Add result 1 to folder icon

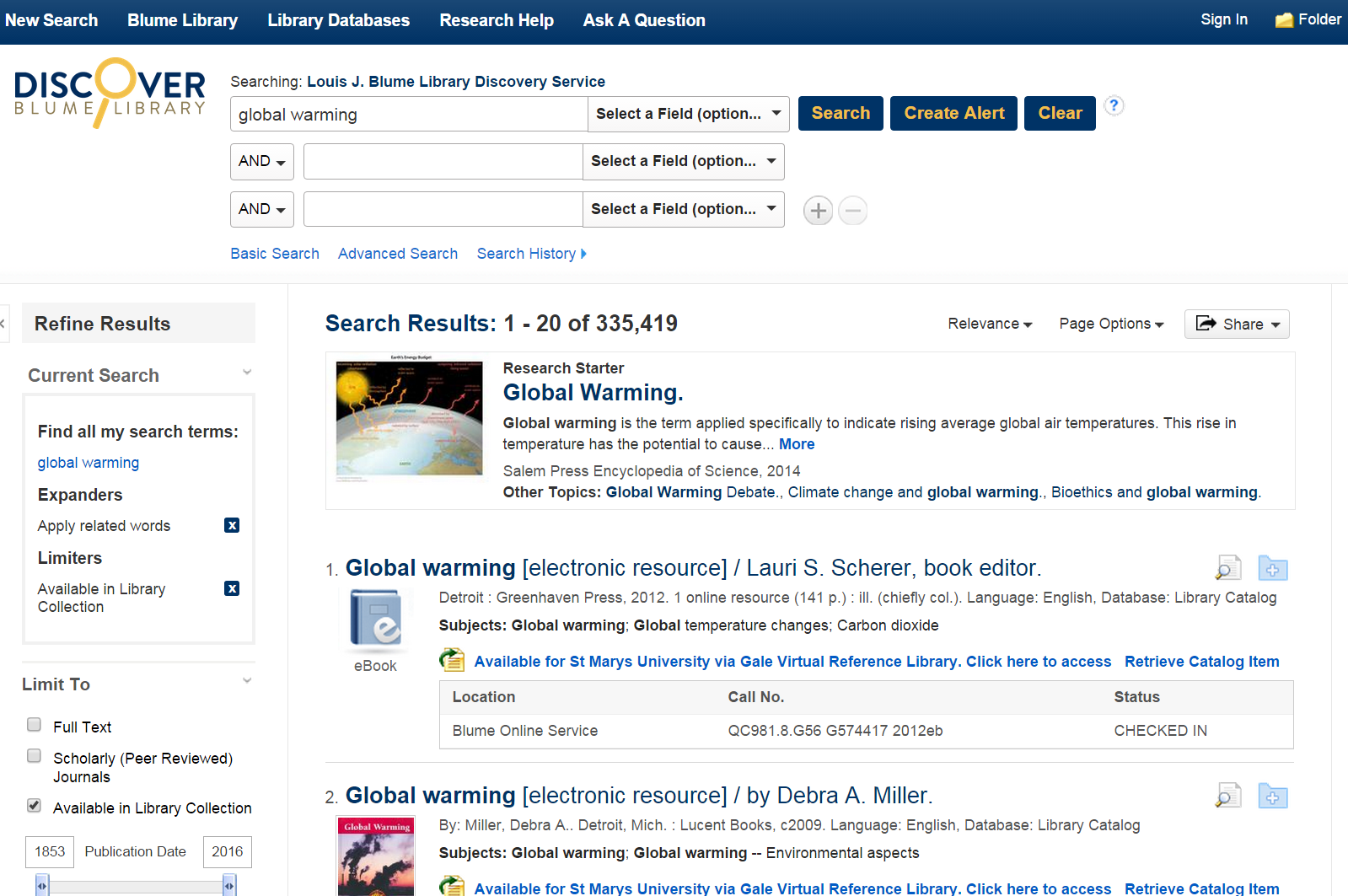click(x=1273, y=568)
